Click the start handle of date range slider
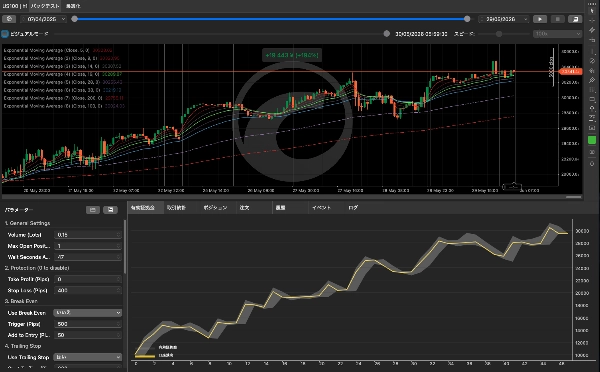Viewport: 600px width, 372px height. click(x=75, y=19)
